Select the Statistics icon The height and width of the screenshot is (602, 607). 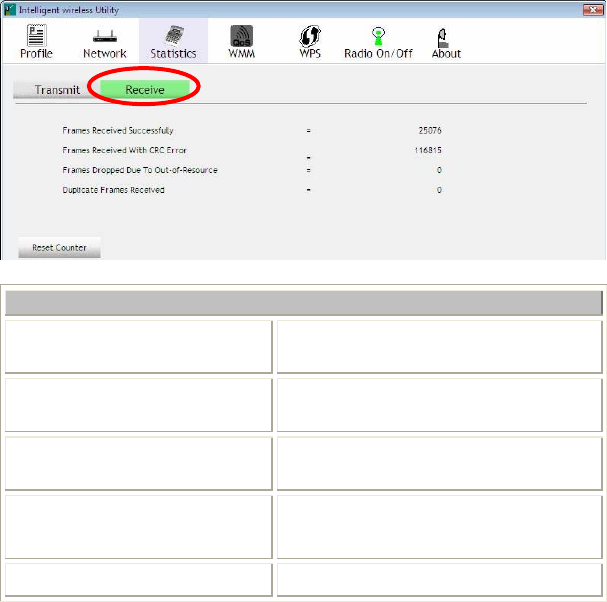click(174, 36)
